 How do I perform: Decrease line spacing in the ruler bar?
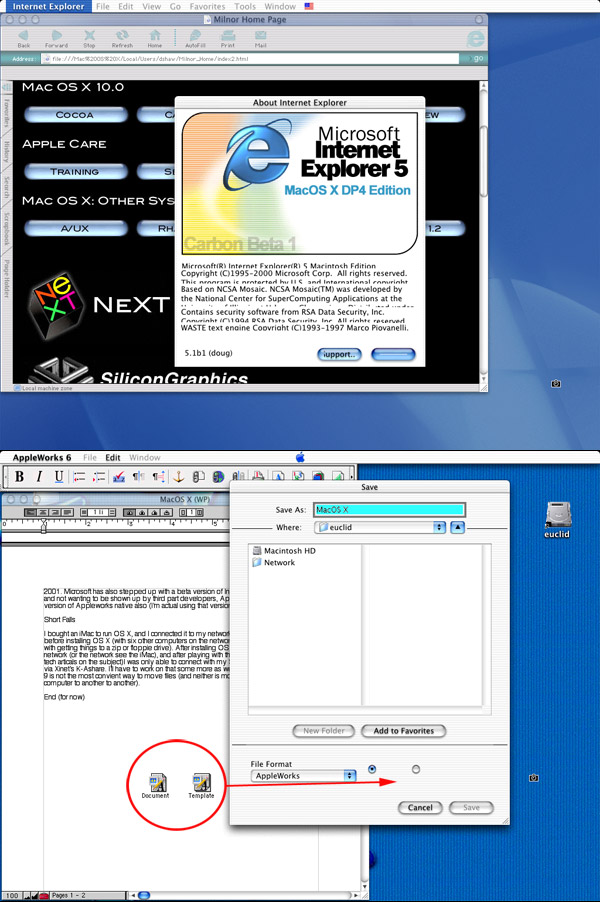click(x=85, y=512)
